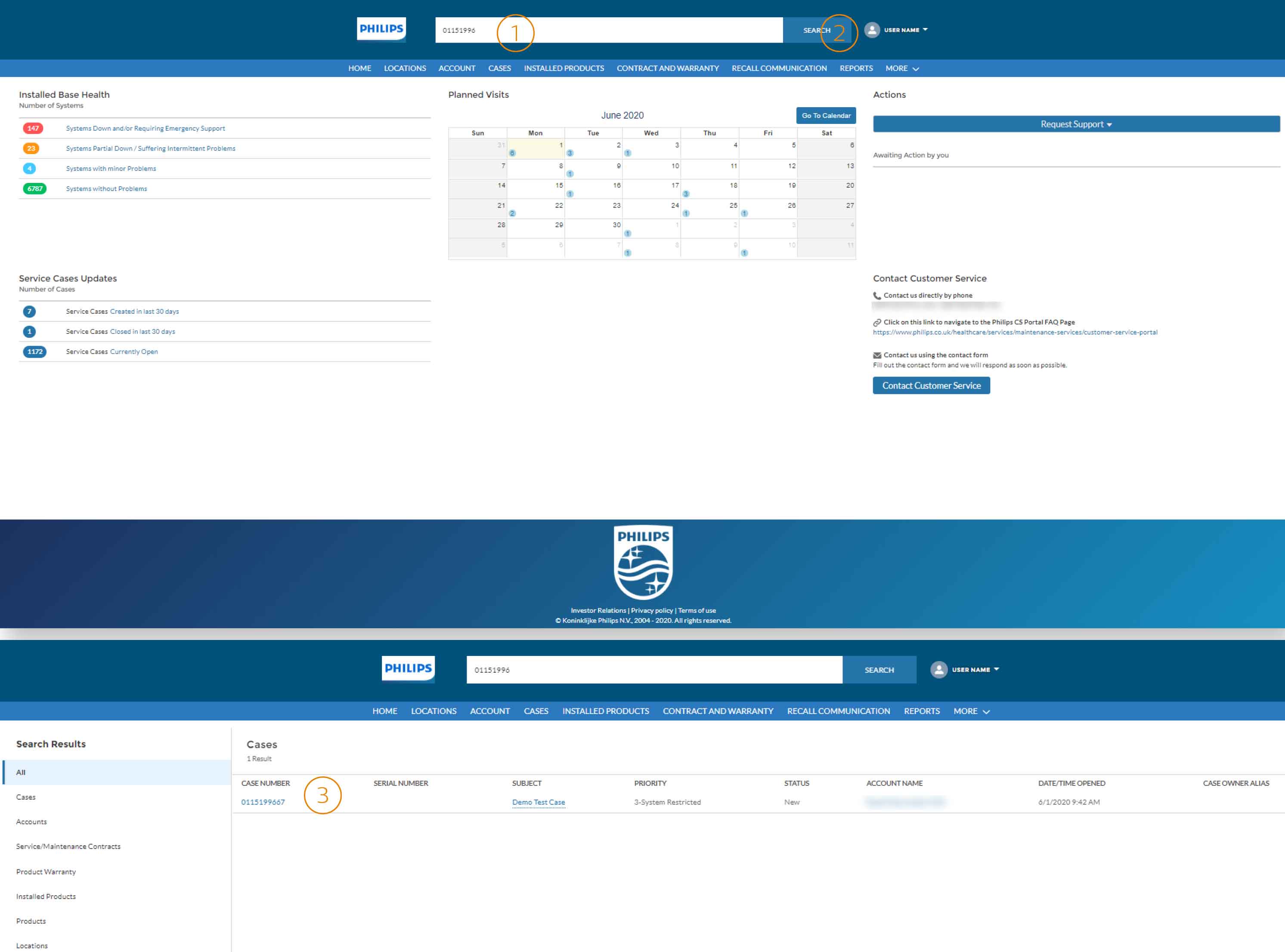The width and height of the screenshot is (1285, 952).
Task: Click the Philips shield logo in footer
Action: [643, 563]
